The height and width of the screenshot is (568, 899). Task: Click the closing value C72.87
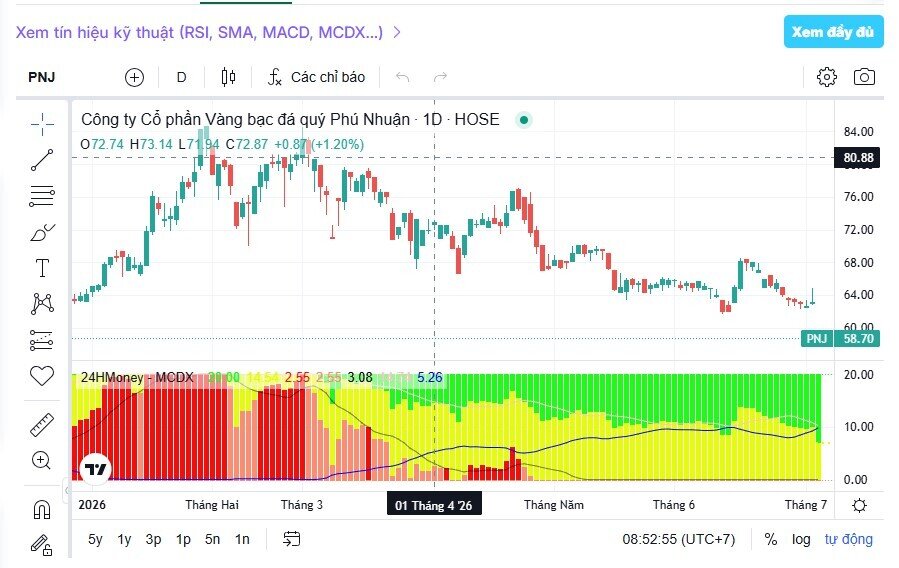point(247,144)
